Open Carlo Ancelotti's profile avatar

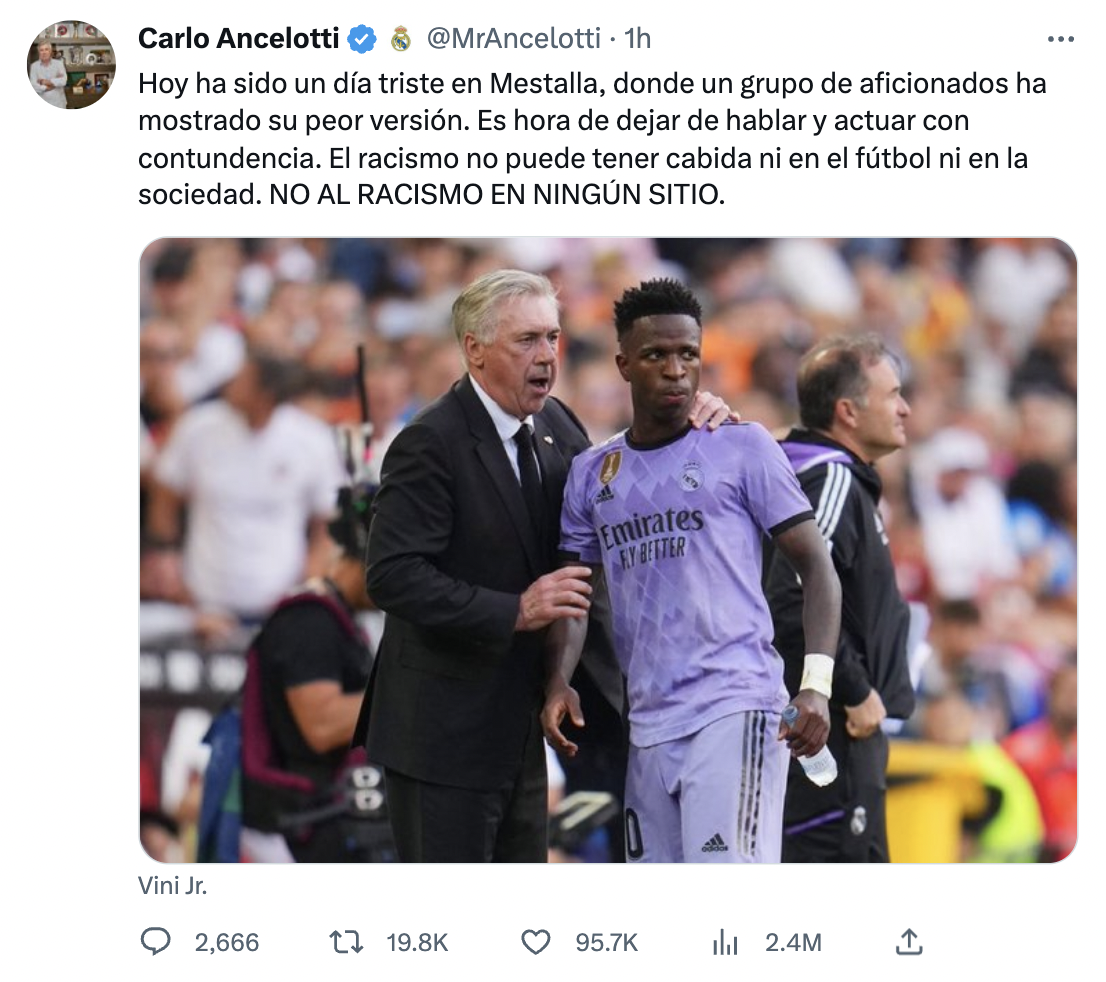pos(71,65)
